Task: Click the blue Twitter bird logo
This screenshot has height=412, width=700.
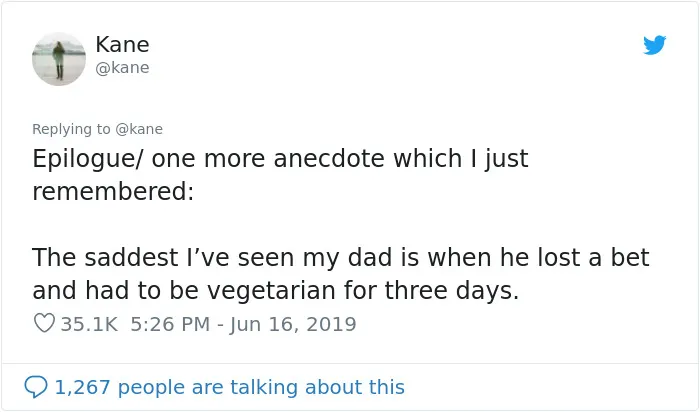Action: click(654, 45)
